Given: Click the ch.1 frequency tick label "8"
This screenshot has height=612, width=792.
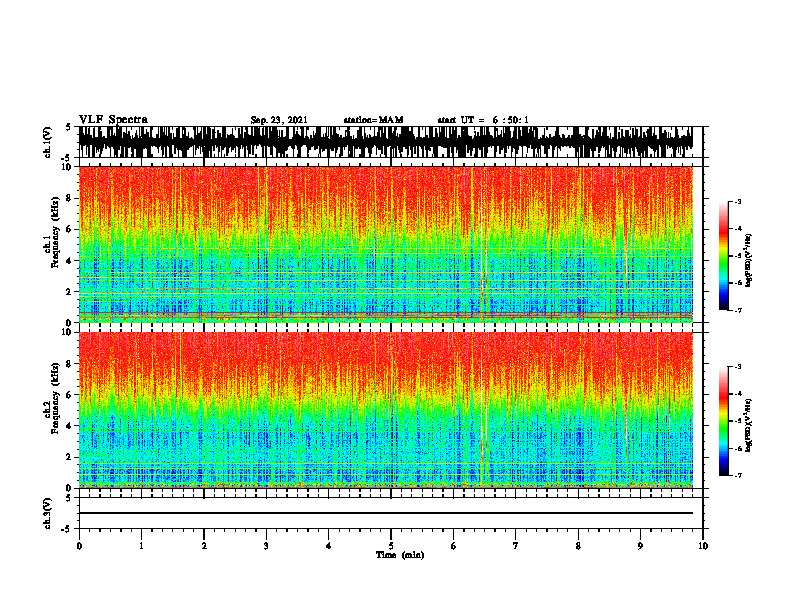Looking at the screenshot, I should click(x=70, y=198).
